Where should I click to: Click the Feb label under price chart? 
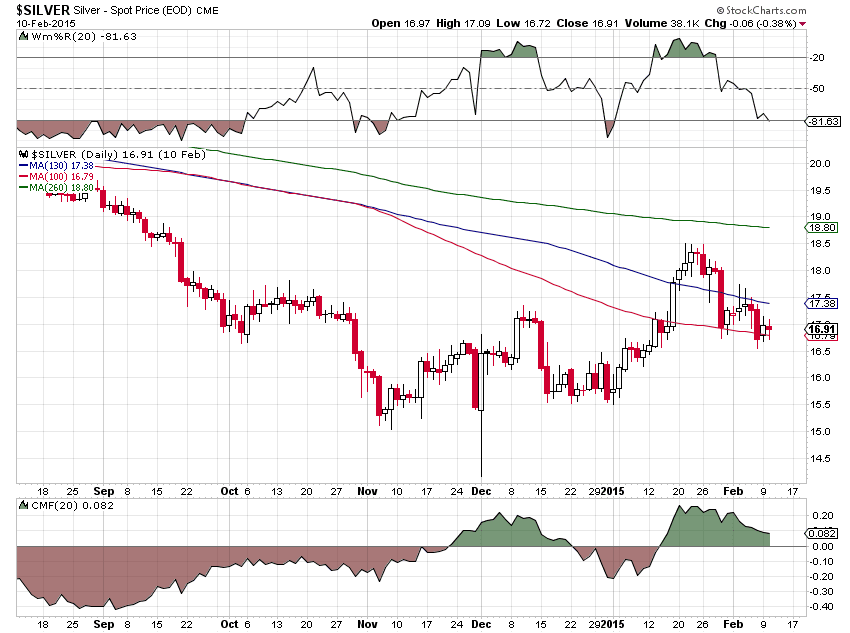coord(733,491)
